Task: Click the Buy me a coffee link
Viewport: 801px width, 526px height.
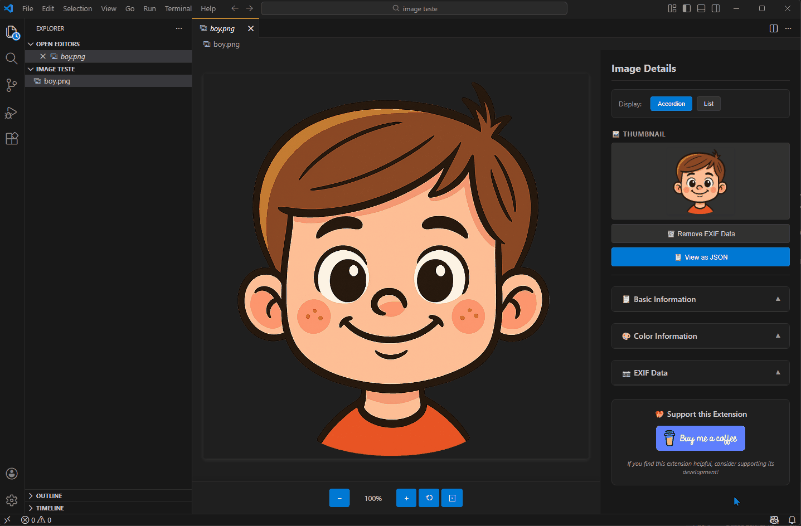Action: 700,438
